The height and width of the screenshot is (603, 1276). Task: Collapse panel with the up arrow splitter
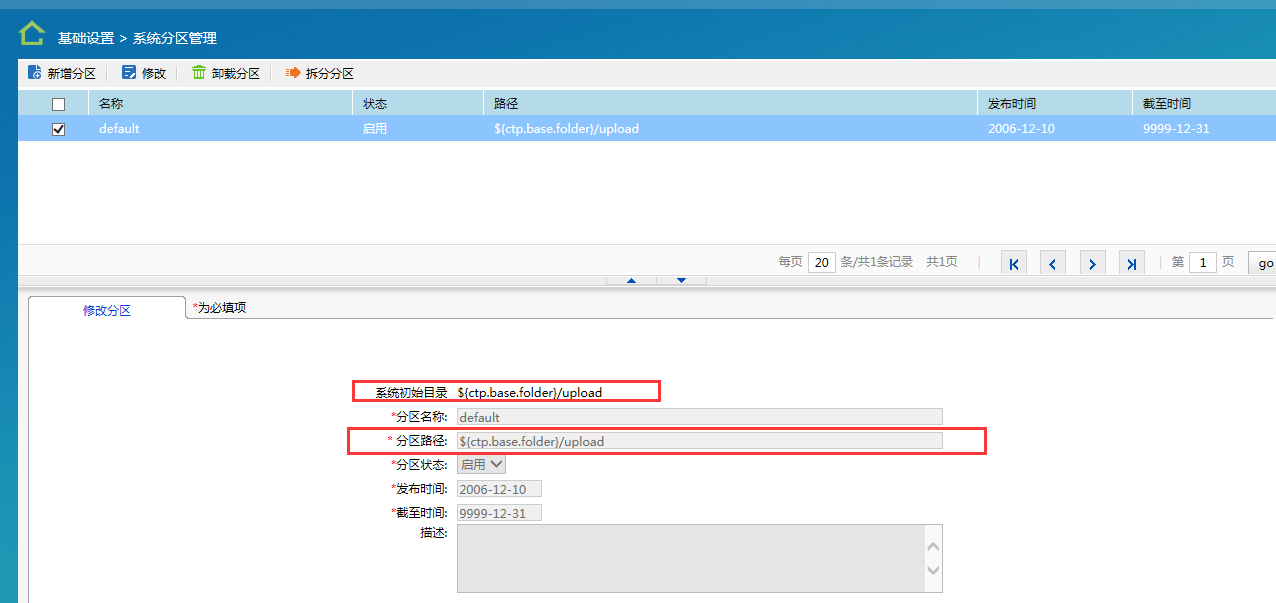click(631, 281)
